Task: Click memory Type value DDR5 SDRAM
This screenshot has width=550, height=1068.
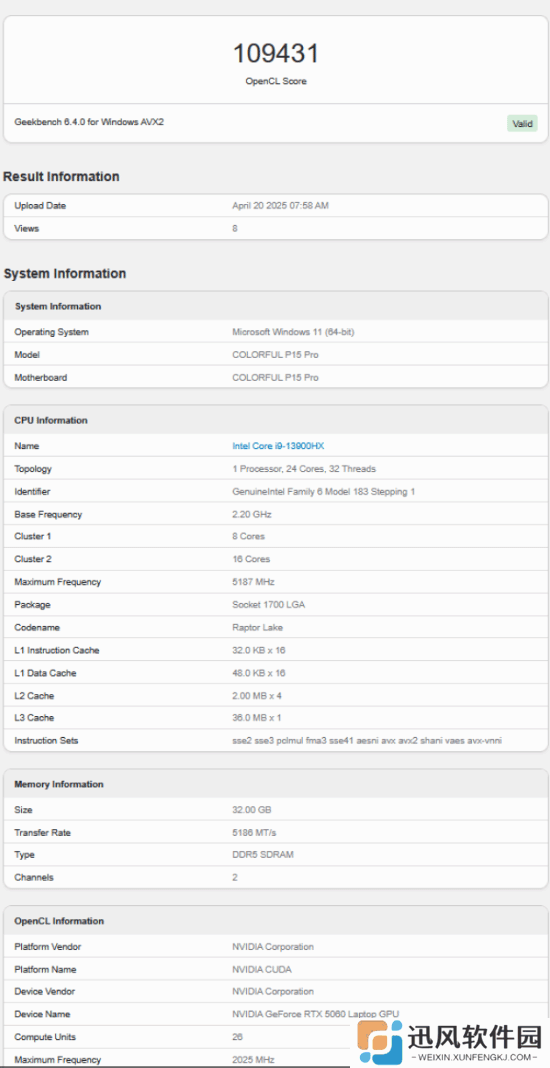Action: pos(263,855)
